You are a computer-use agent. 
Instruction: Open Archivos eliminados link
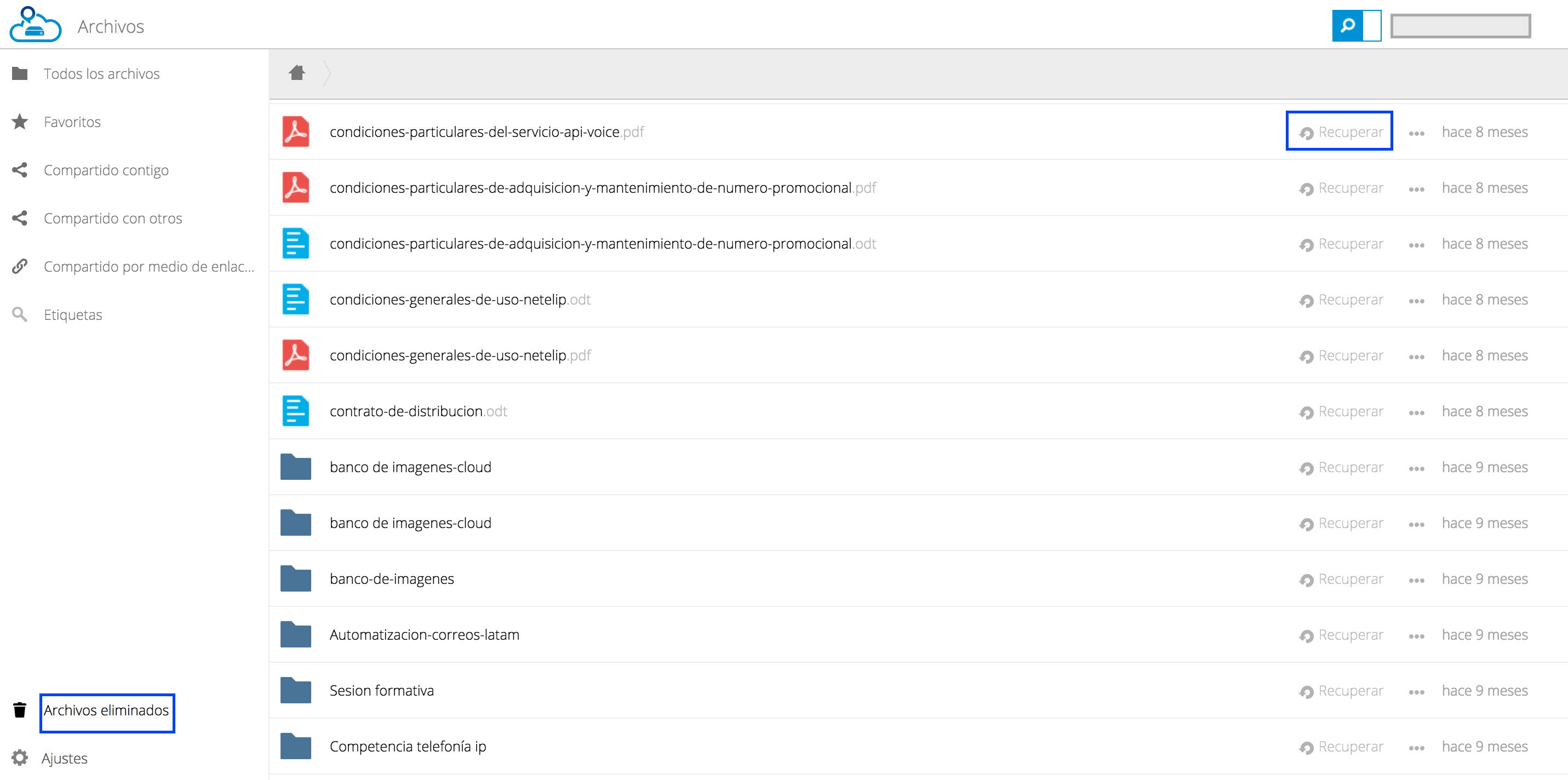click(106, 710)
